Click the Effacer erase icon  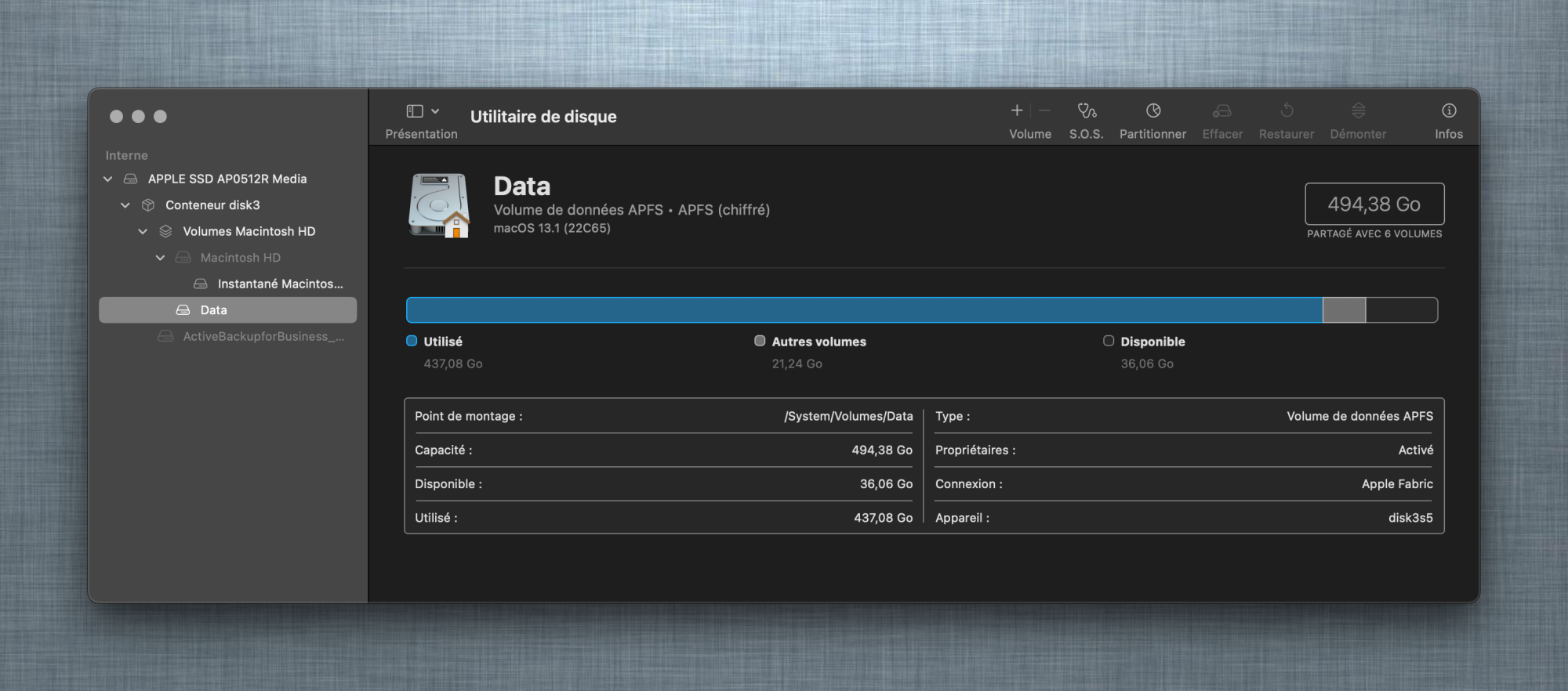tap(1222, 110)
